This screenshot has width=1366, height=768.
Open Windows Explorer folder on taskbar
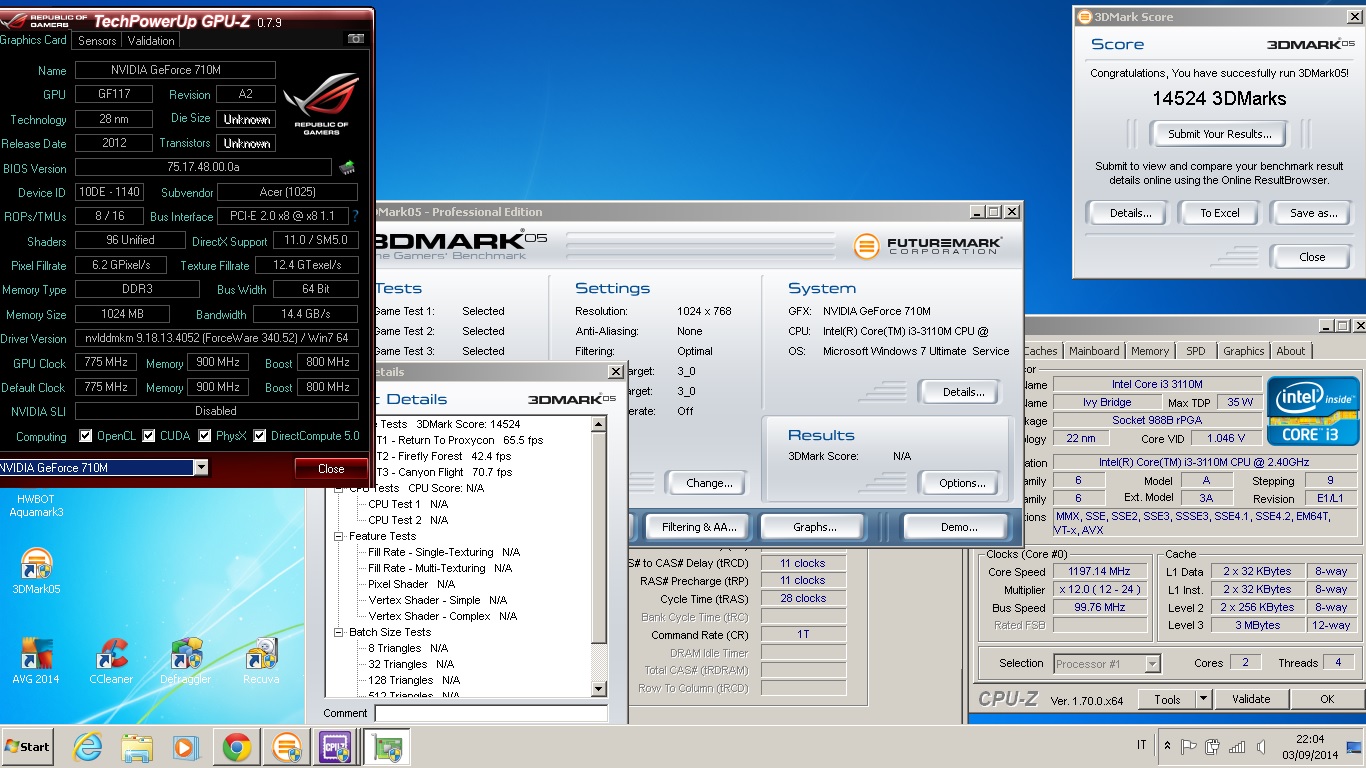137,747
